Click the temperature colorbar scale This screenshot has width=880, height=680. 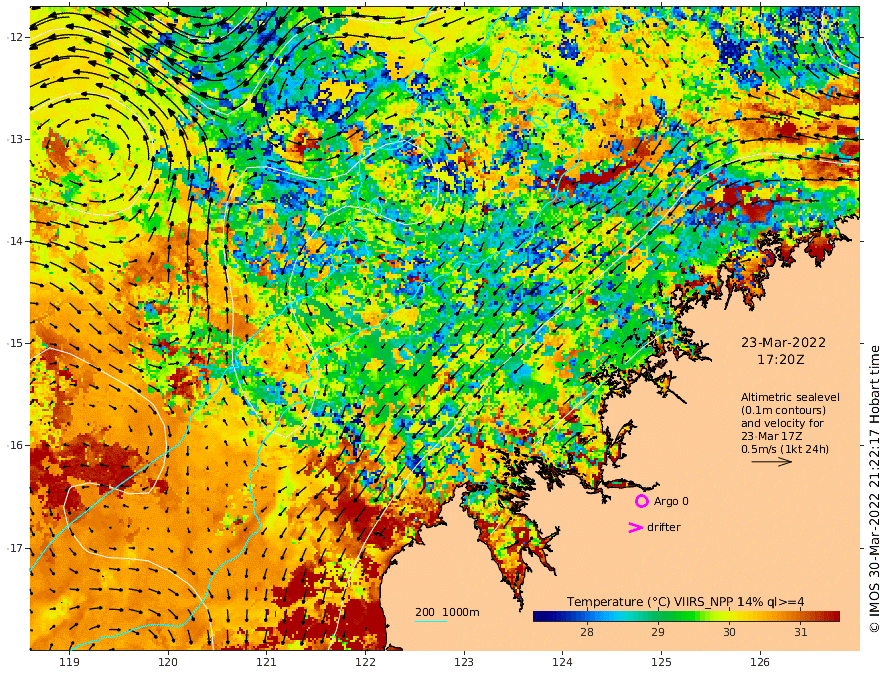click(686, 617)
